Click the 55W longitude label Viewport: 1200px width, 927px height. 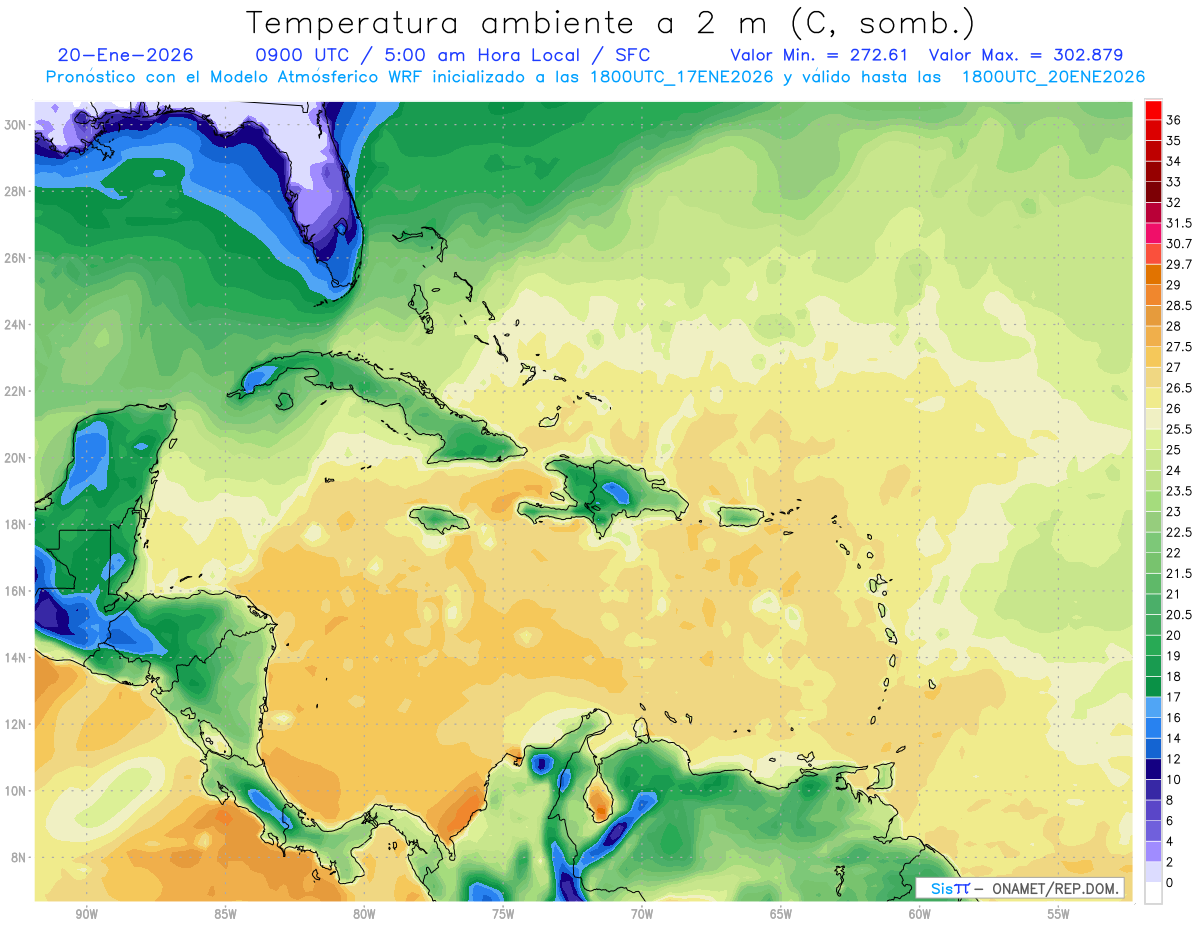[x=1059, y=914]
